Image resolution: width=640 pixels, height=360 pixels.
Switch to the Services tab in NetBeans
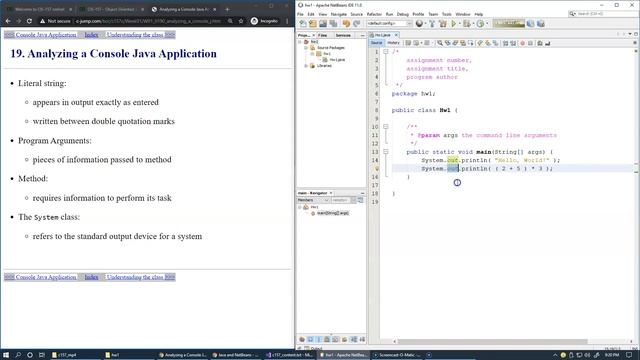click(x=343, y=36)
